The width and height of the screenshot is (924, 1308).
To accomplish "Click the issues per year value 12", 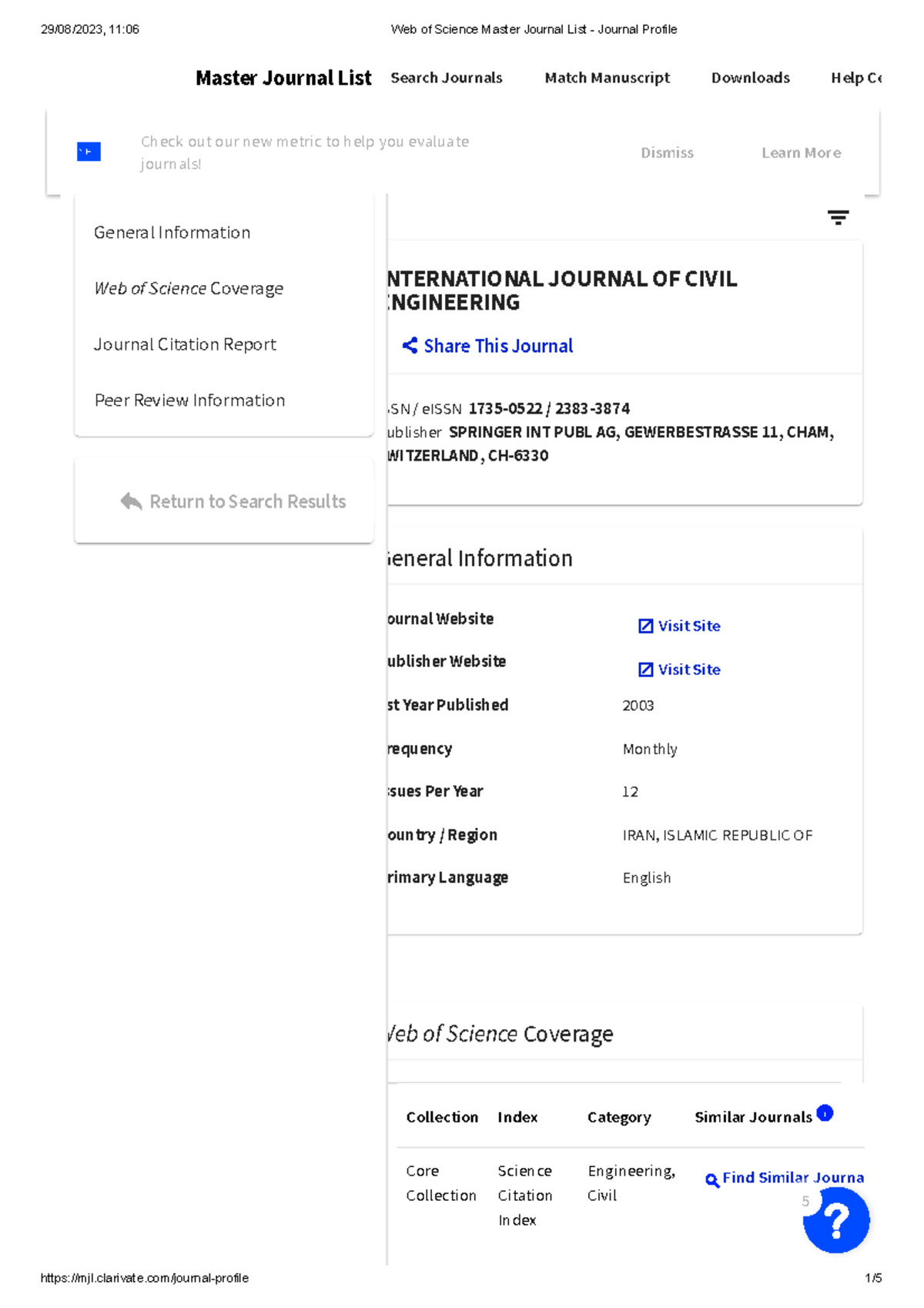I will coord(630,792).
